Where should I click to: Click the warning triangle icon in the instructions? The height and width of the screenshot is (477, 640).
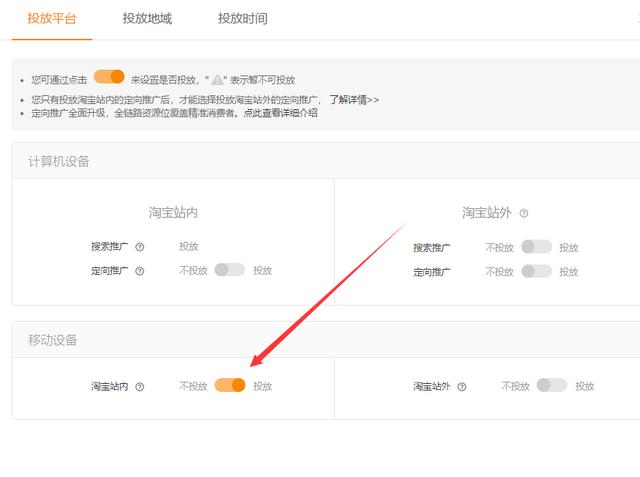pos(218,80)
